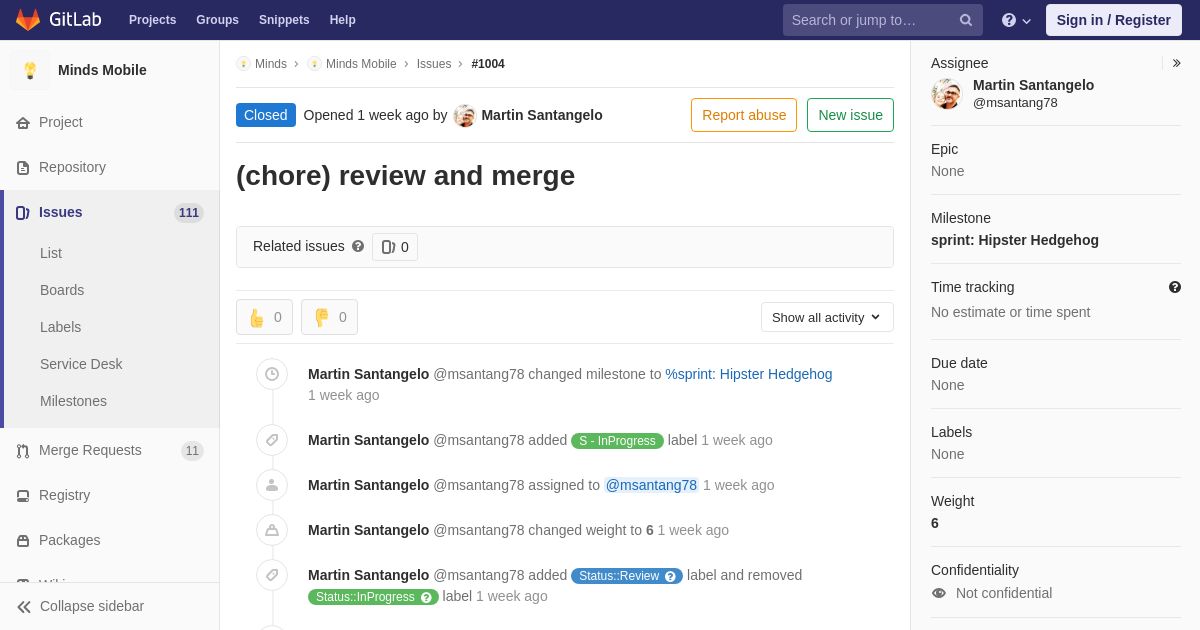Open the %sprint: Hipster Hedgehog milestone link
Image resolution: width=1200 pixels, height=630 pixels.
(749, 374)
